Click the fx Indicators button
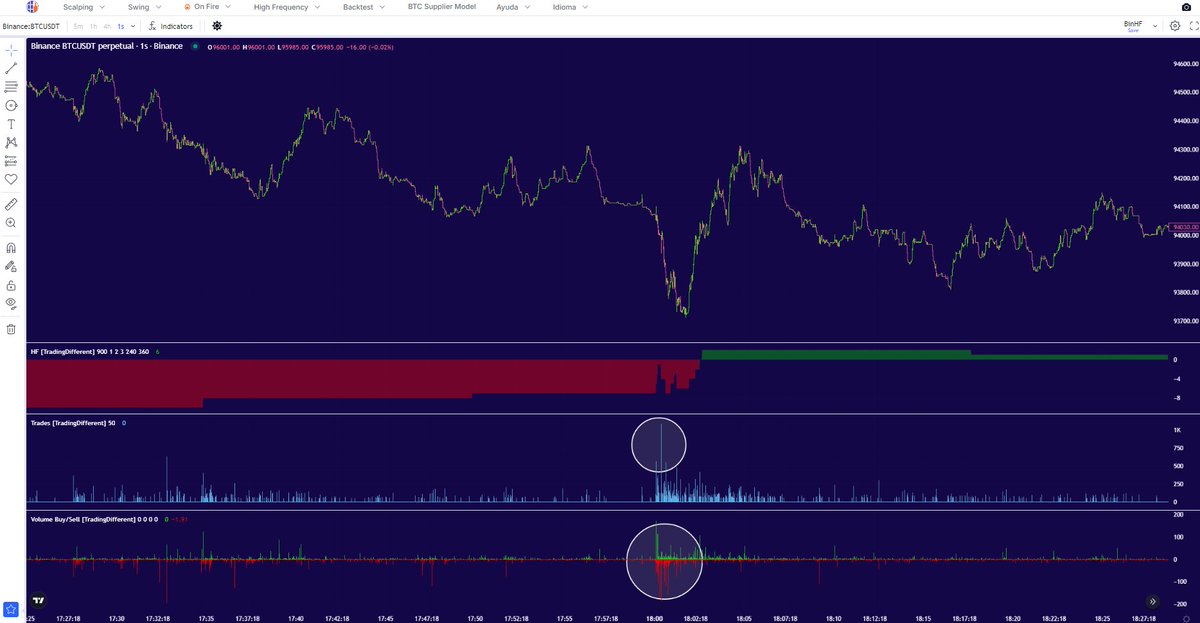Viewport: 1200px width, 623px height. [170, 26]
